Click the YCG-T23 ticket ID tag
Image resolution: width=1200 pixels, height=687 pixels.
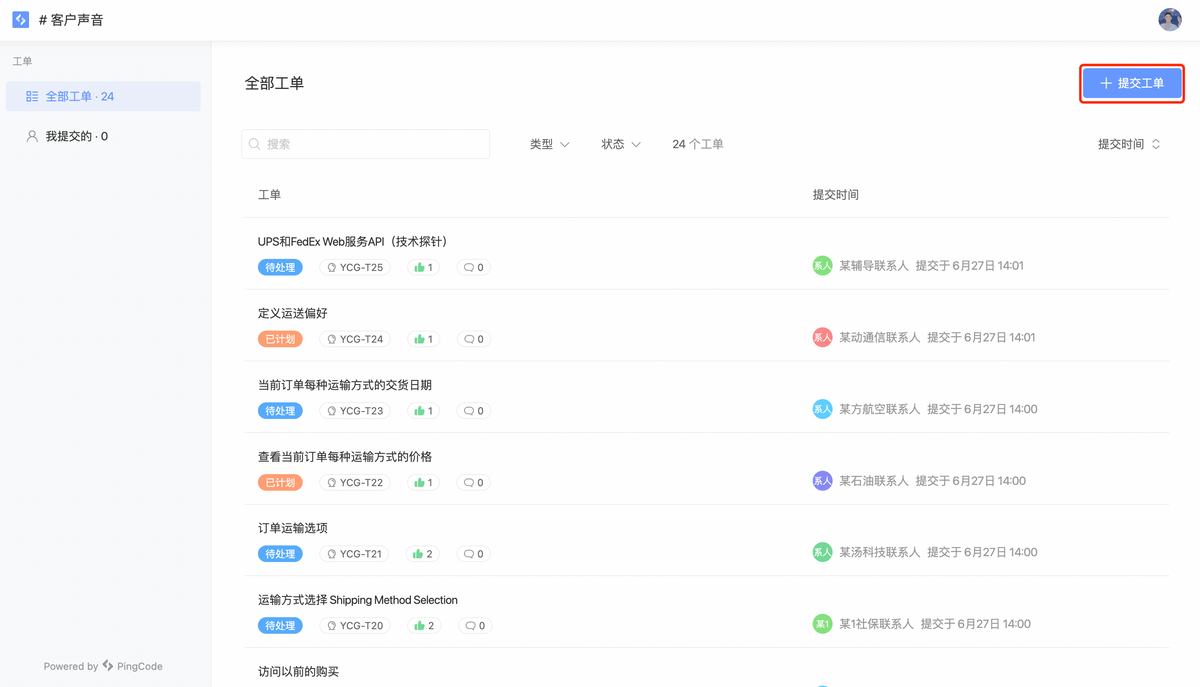click(355, 411)
